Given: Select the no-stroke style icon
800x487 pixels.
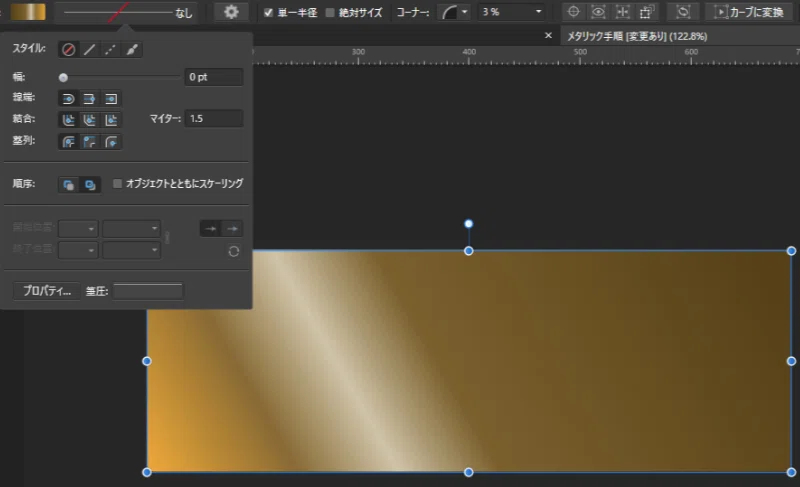Looking at the screenshot, I should pos(68,49).
